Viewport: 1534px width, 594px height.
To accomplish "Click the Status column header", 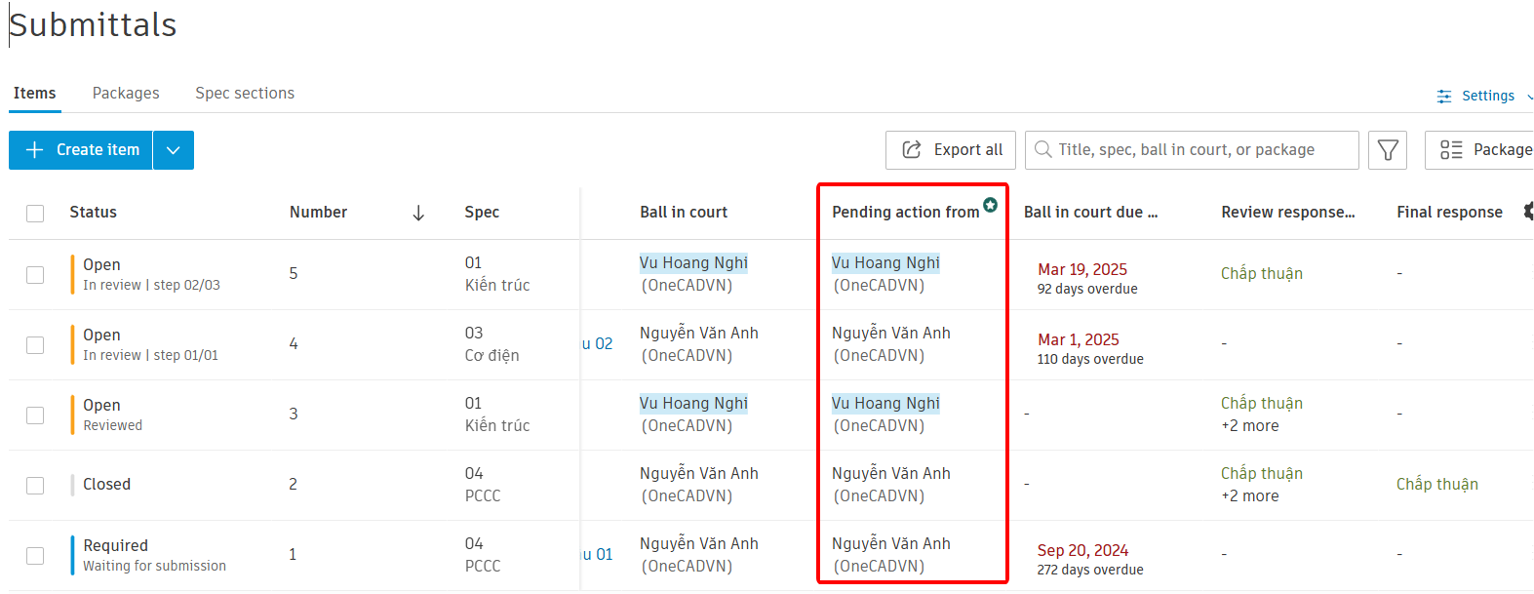I will click(93, 212).
